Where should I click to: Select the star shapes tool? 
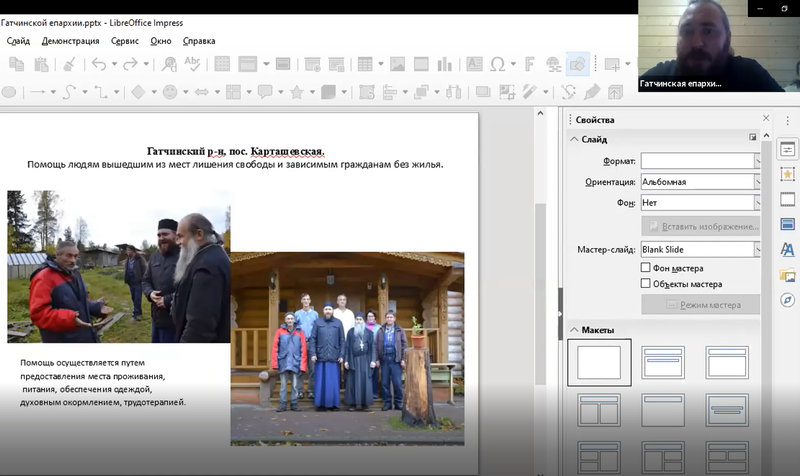(x=296, y=92)
